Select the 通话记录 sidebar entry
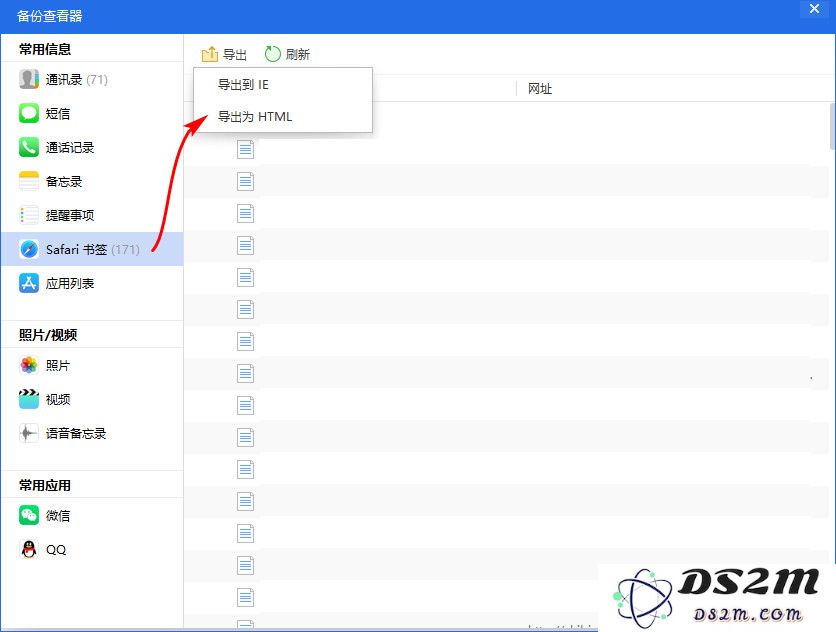Image resolution: width=836 pixels, height=632 pixels. tap(92, 147)
